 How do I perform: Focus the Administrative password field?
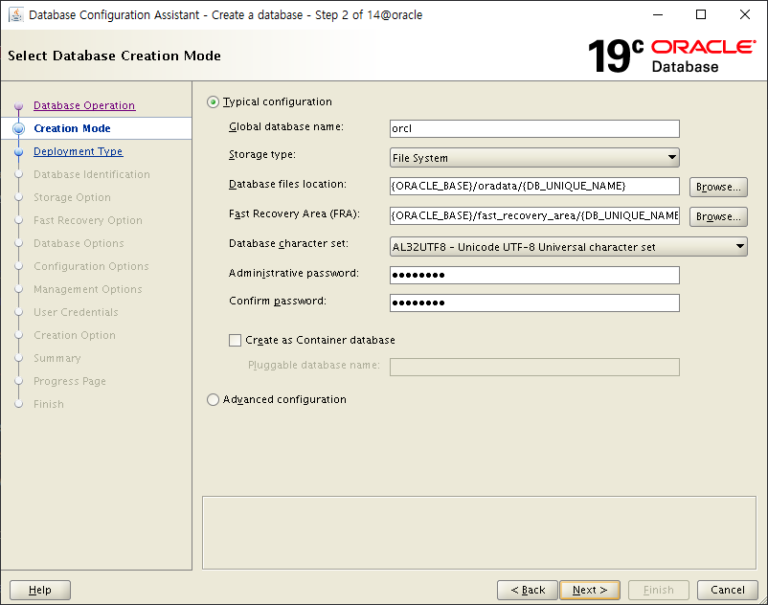[534, 275]
